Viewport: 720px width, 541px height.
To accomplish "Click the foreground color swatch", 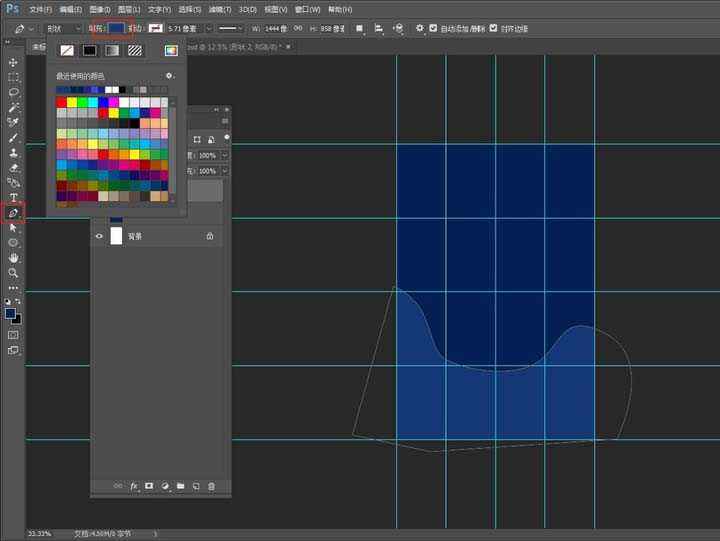I will coord(10,312).
